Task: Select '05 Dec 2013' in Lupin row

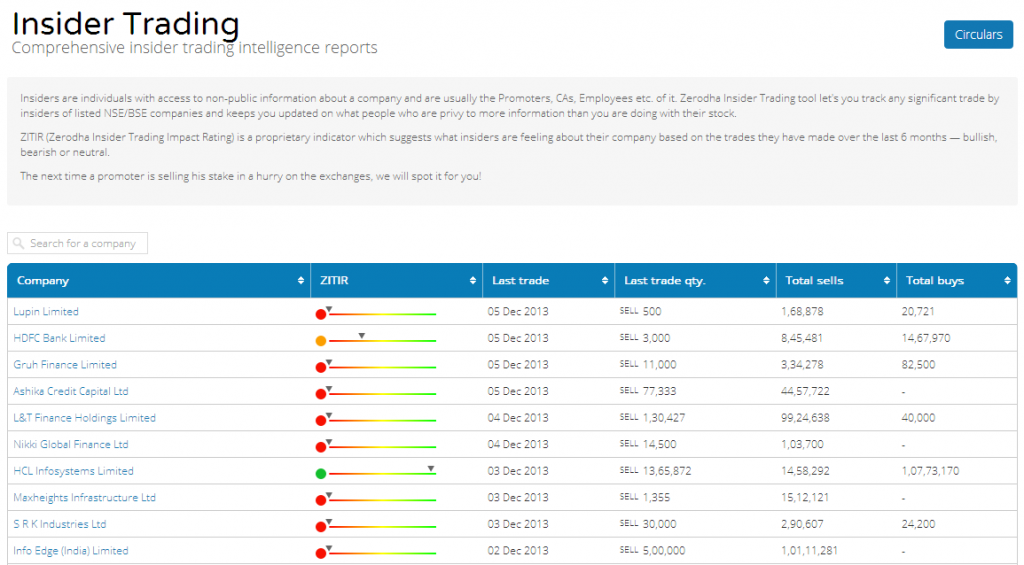Action: (518, 312)
